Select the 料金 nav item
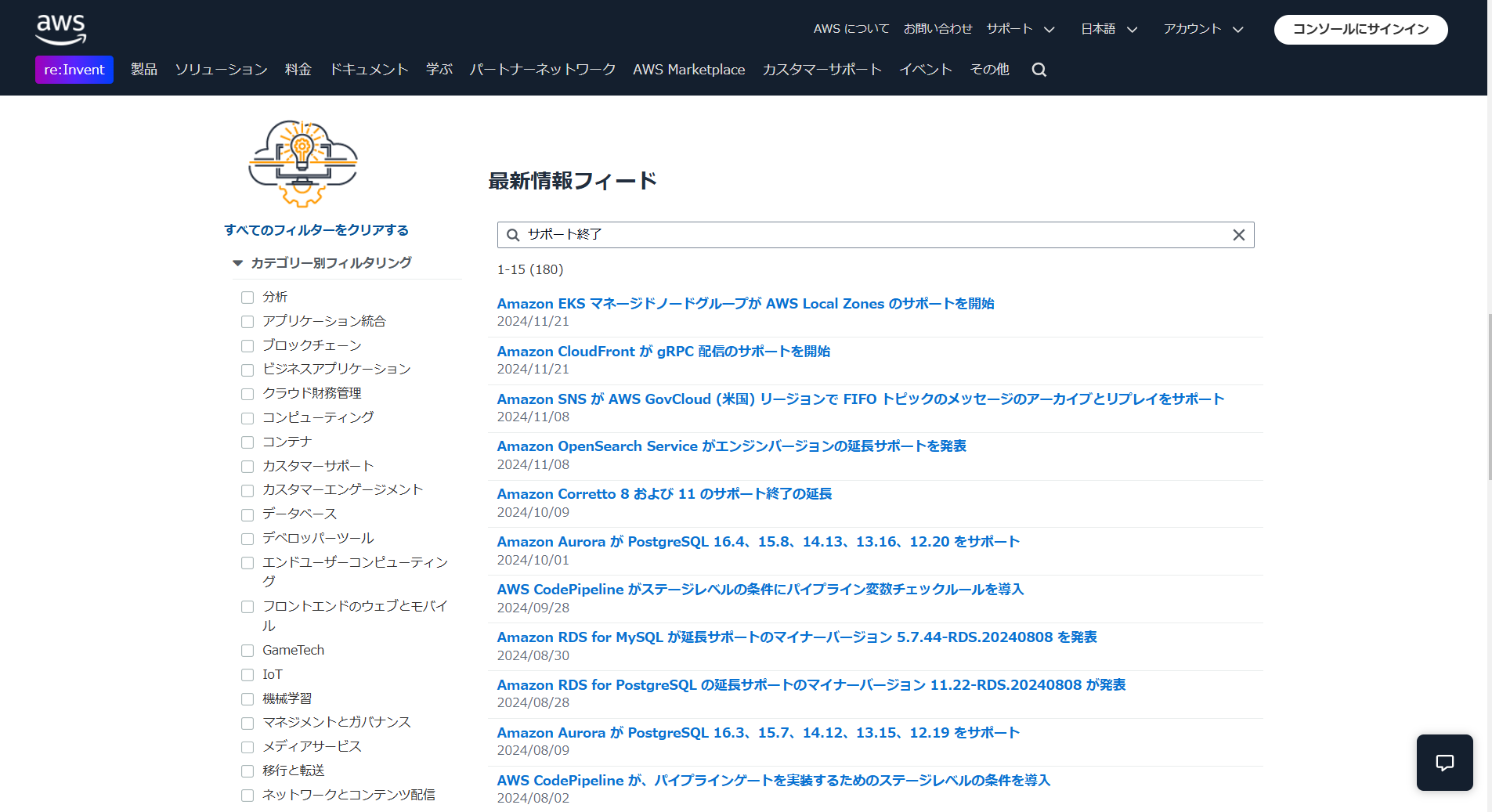The height and width of the screenshot is (812, 1492). click(298, 70)
